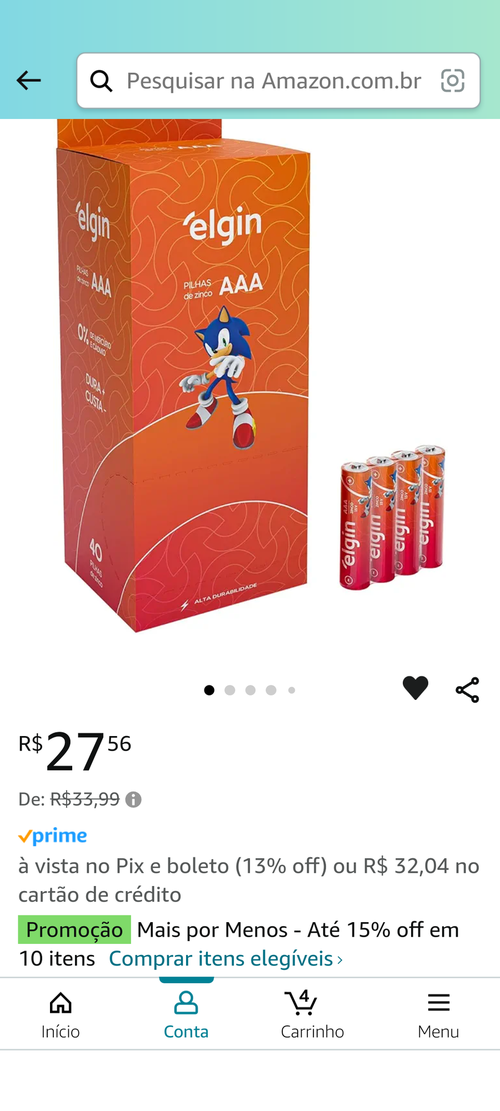Tap the share icon
Screen dimensions: 500x1111
[x=467, y=689]
